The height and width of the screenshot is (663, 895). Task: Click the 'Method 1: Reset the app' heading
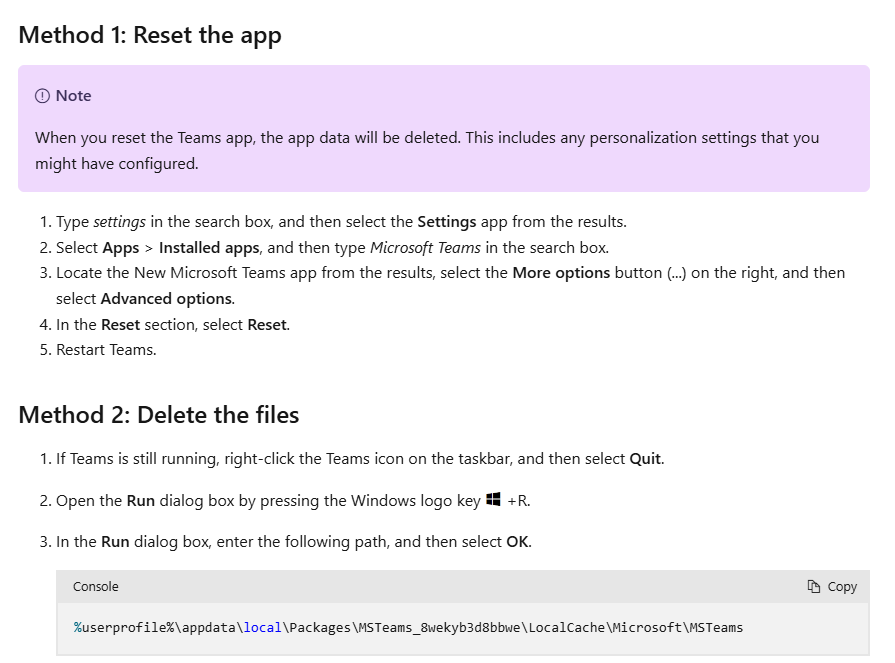(150, 35)
